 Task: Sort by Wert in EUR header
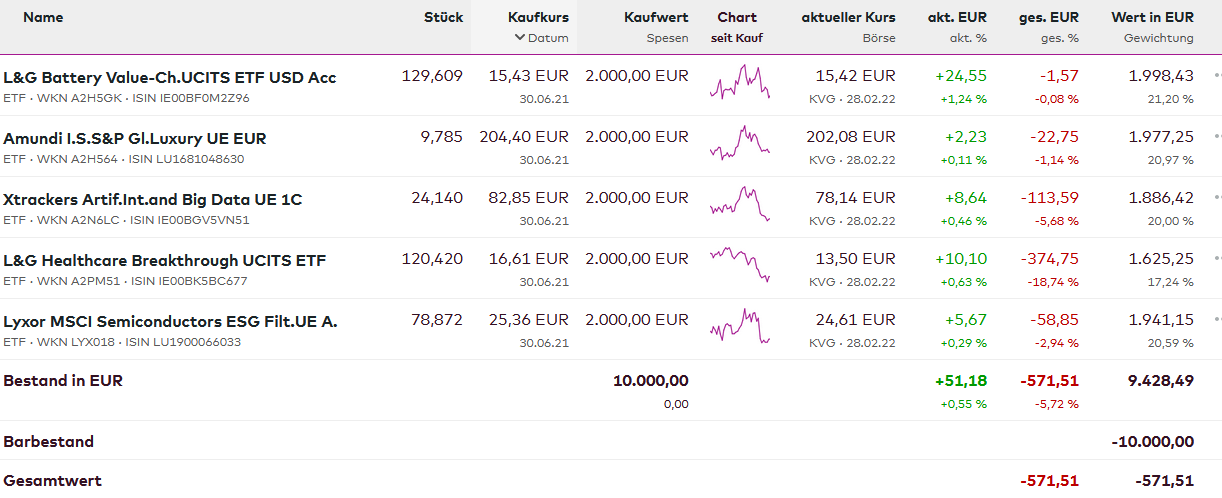(1152, 17)
